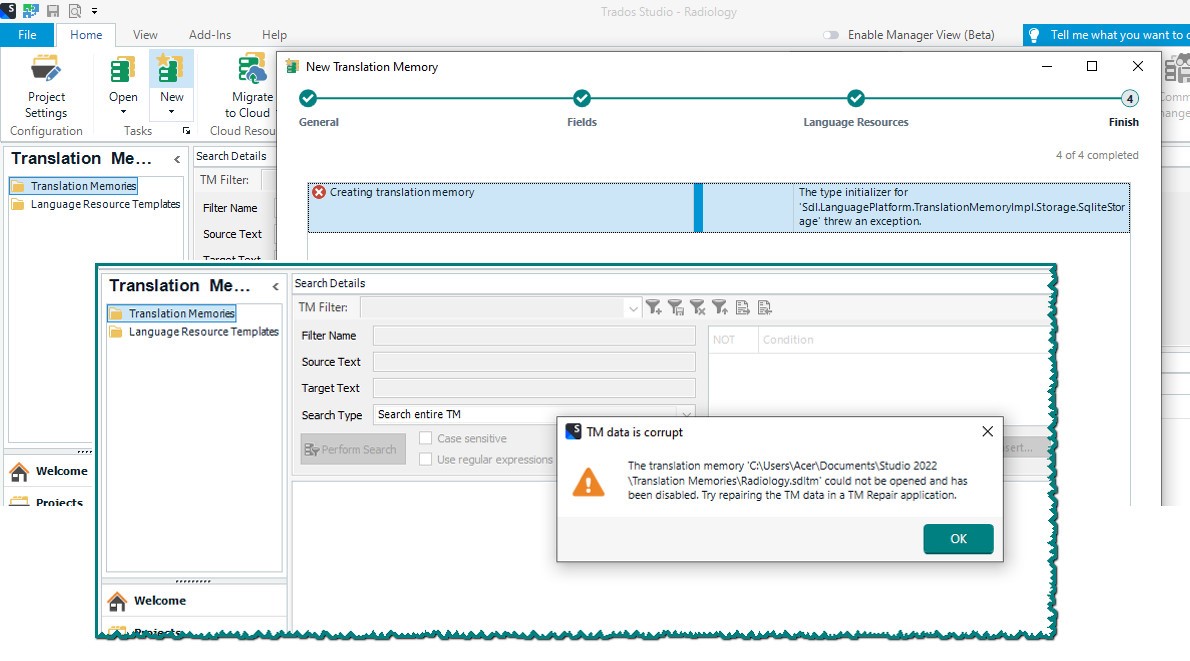Expand the New button dropdown arrow
The width and height of the screenshot is (1190, 661).
pos(172,112)
